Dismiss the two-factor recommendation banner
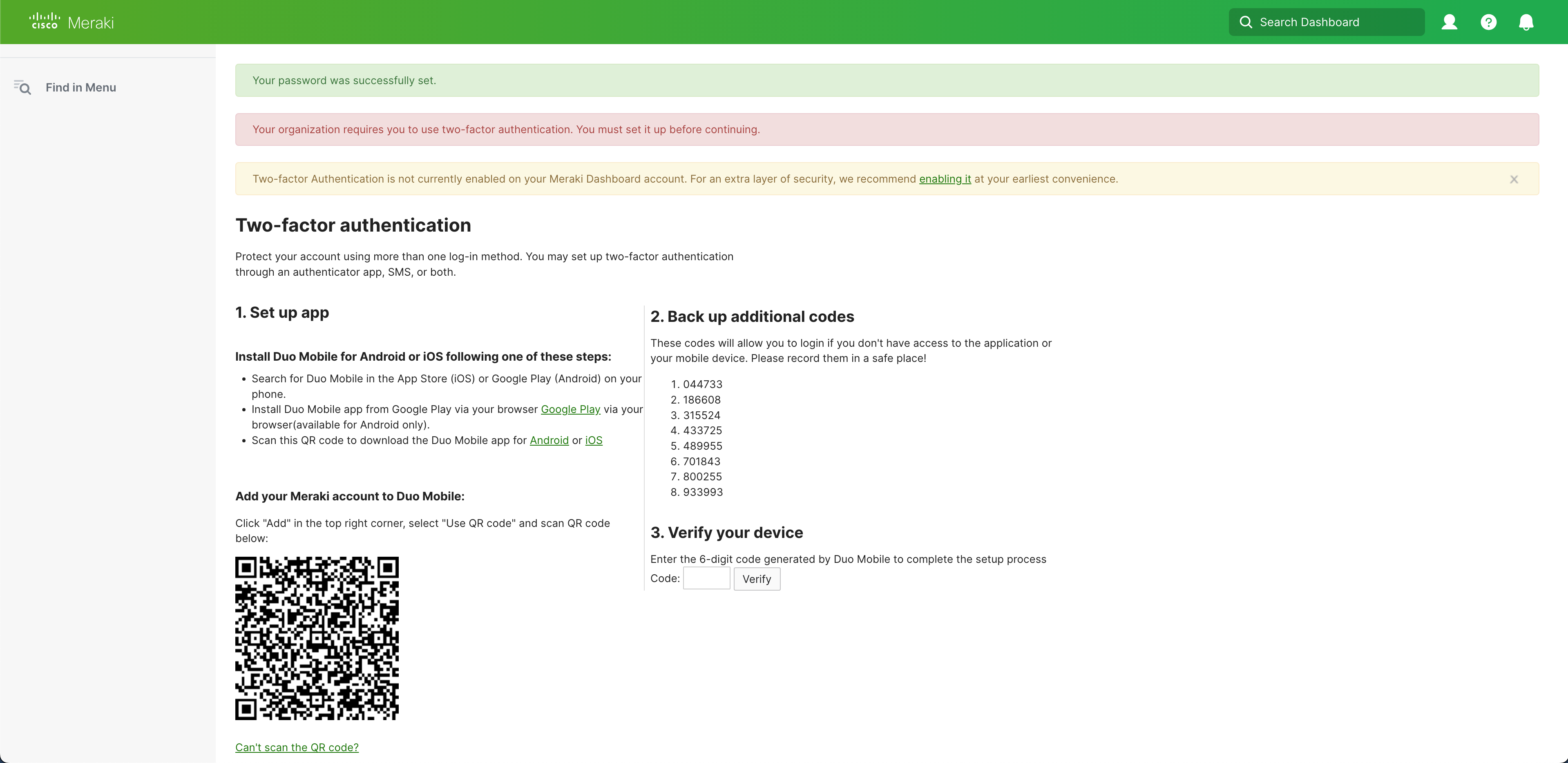The image size is (1568, 763). pyautogui.click(x=1514, y=179)
